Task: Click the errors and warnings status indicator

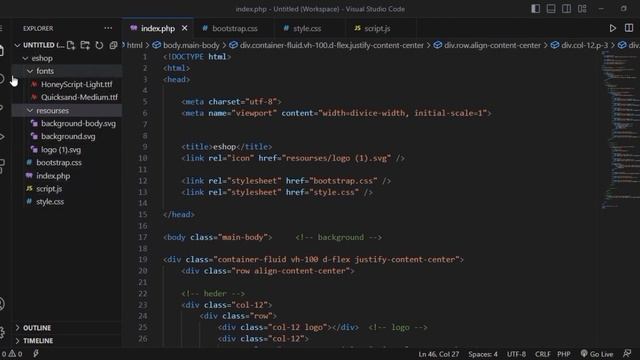Action: (x=12, y=354)
